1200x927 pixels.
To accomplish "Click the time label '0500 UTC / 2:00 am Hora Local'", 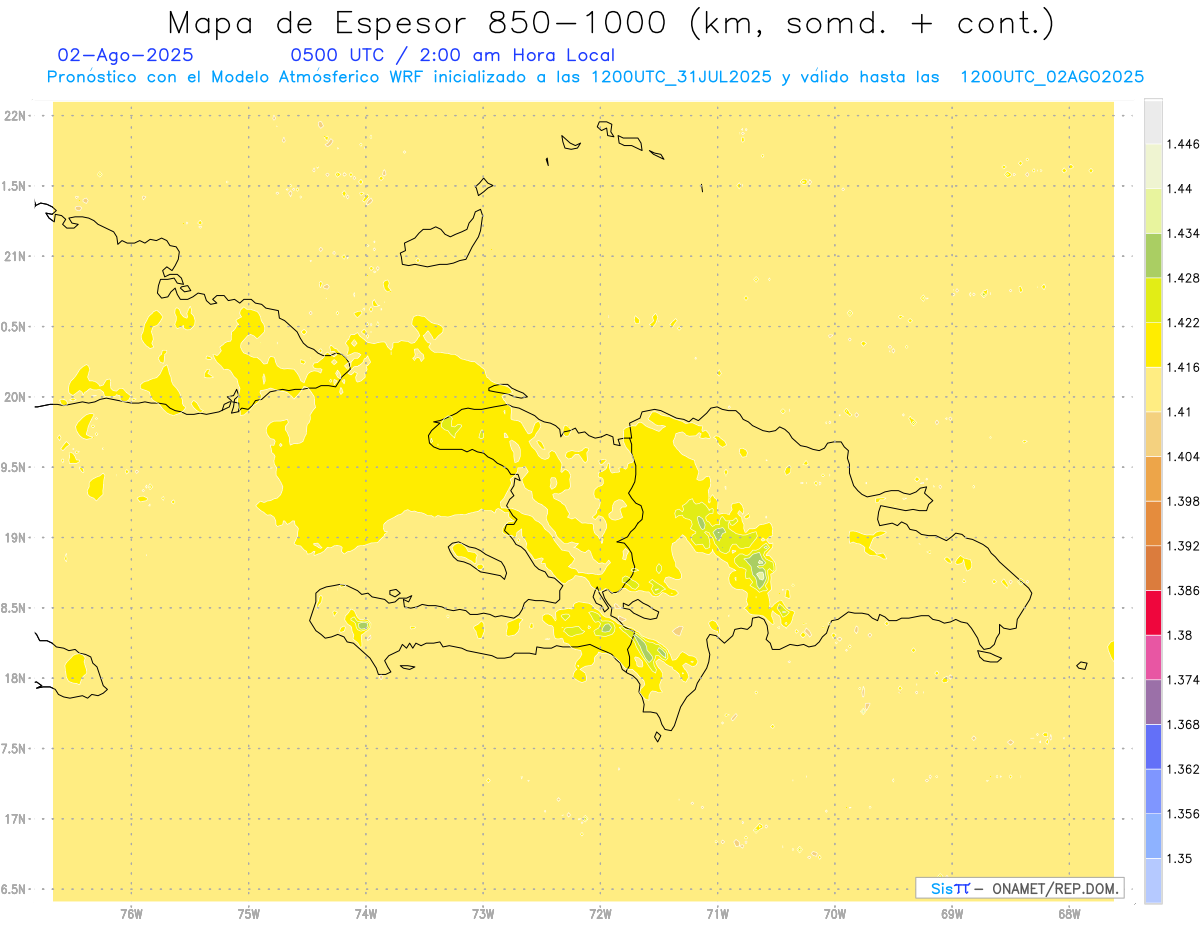I will click(x=452, y=55).
